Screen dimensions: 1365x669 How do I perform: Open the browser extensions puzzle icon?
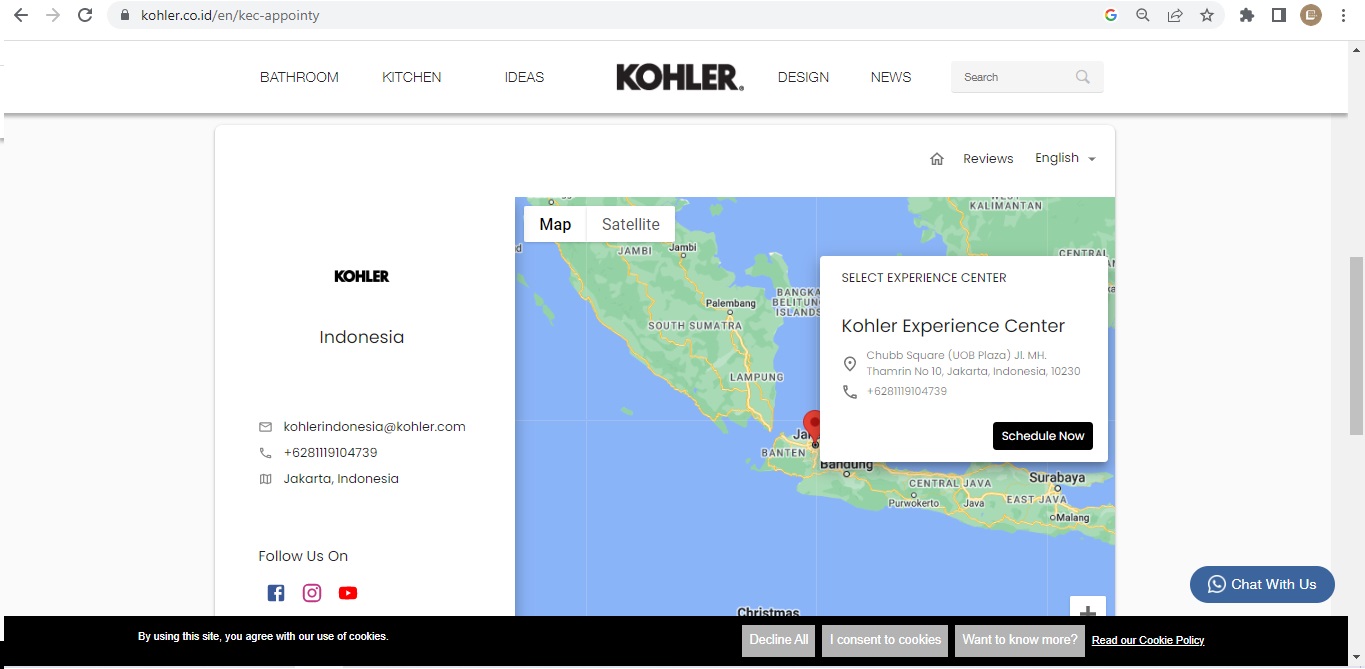[x=1246, y=15]
